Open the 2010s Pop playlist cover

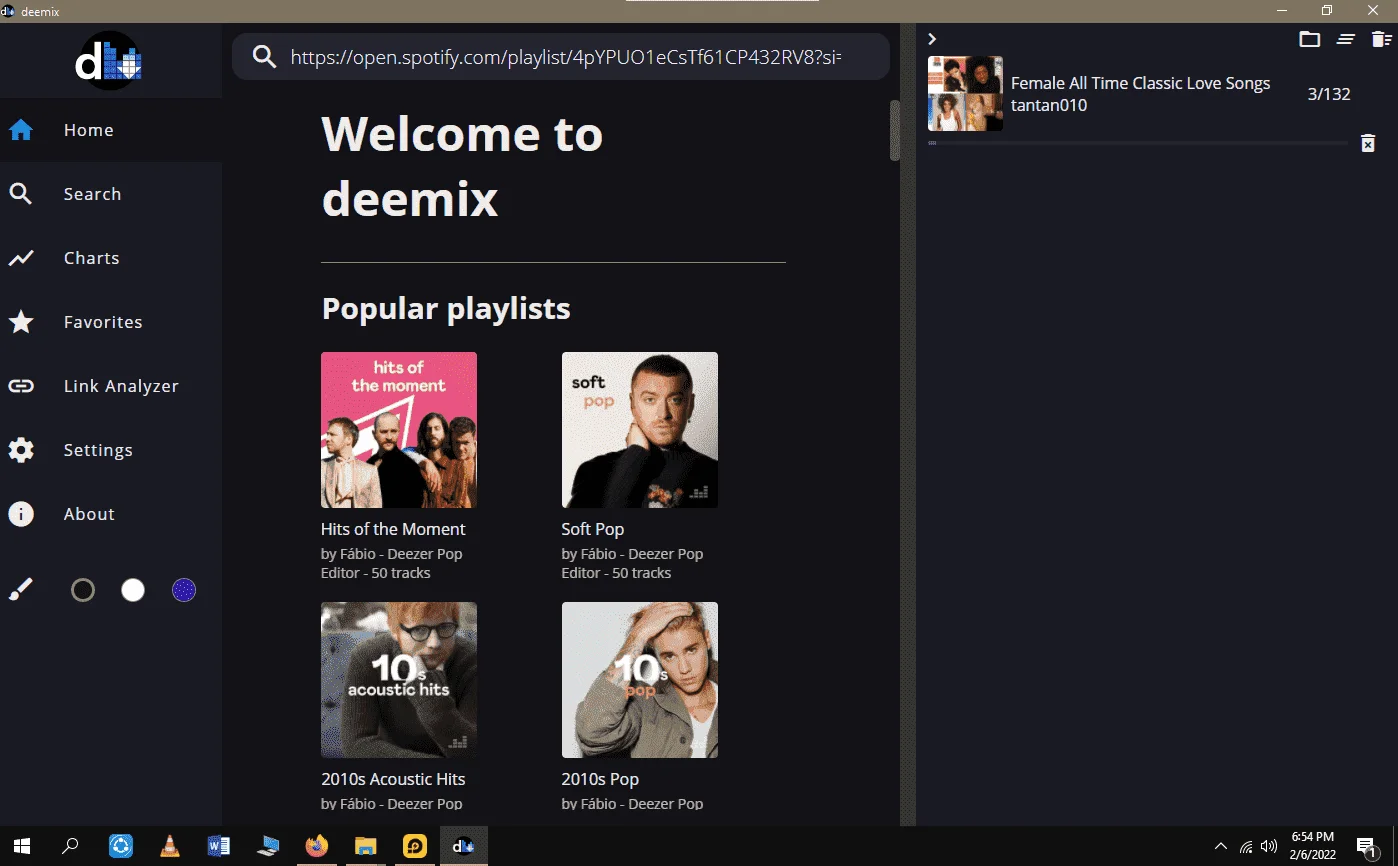pyautogui.click(x=640, y=680)
